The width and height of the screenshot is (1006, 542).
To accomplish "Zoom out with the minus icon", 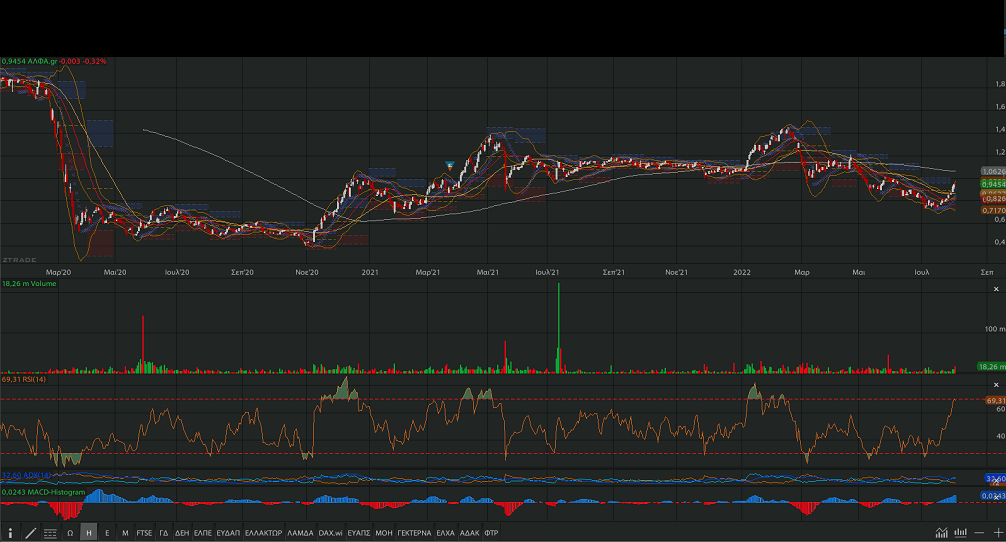I will [x=980, y=533].
